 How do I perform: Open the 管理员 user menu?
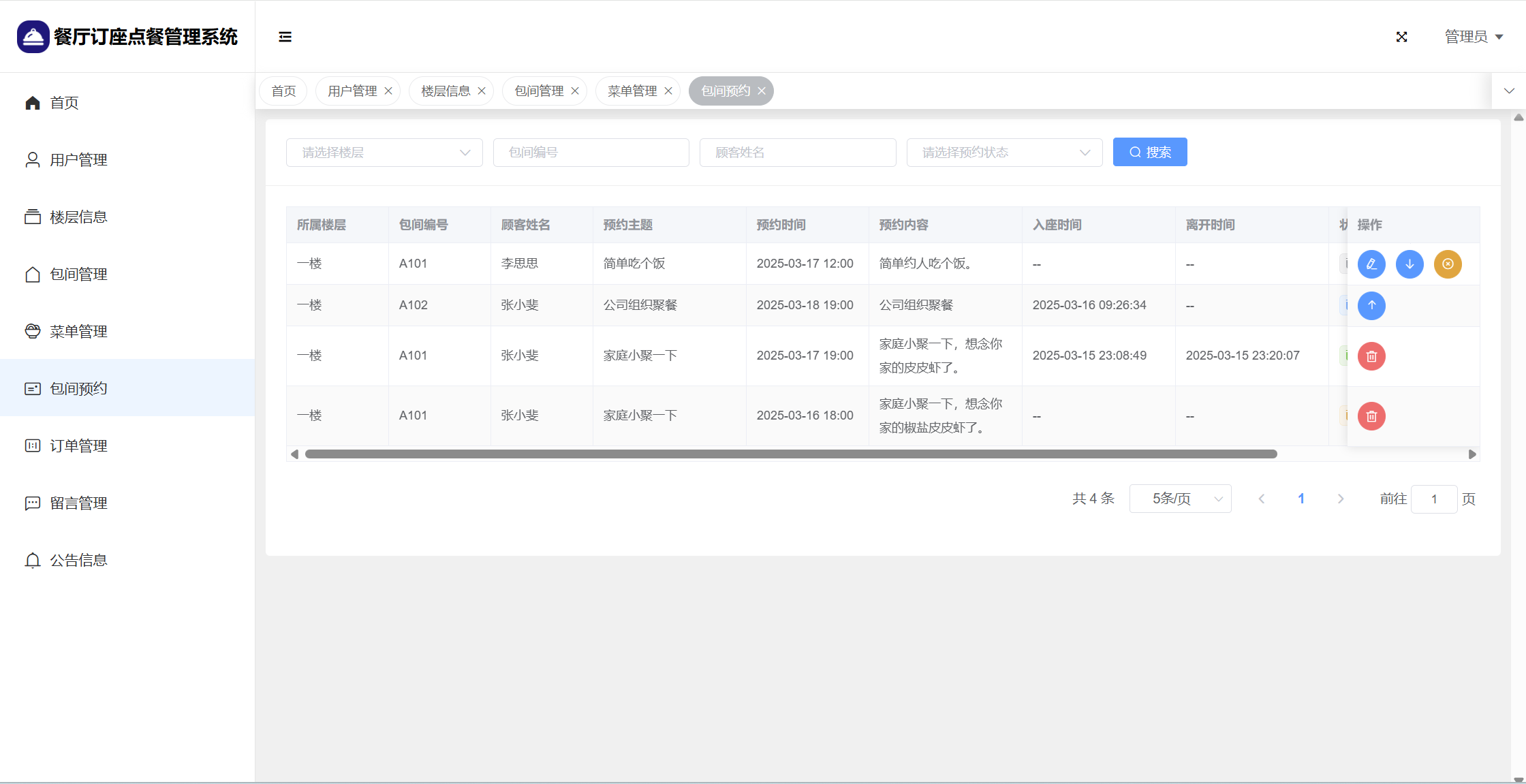click(1473, 37)
